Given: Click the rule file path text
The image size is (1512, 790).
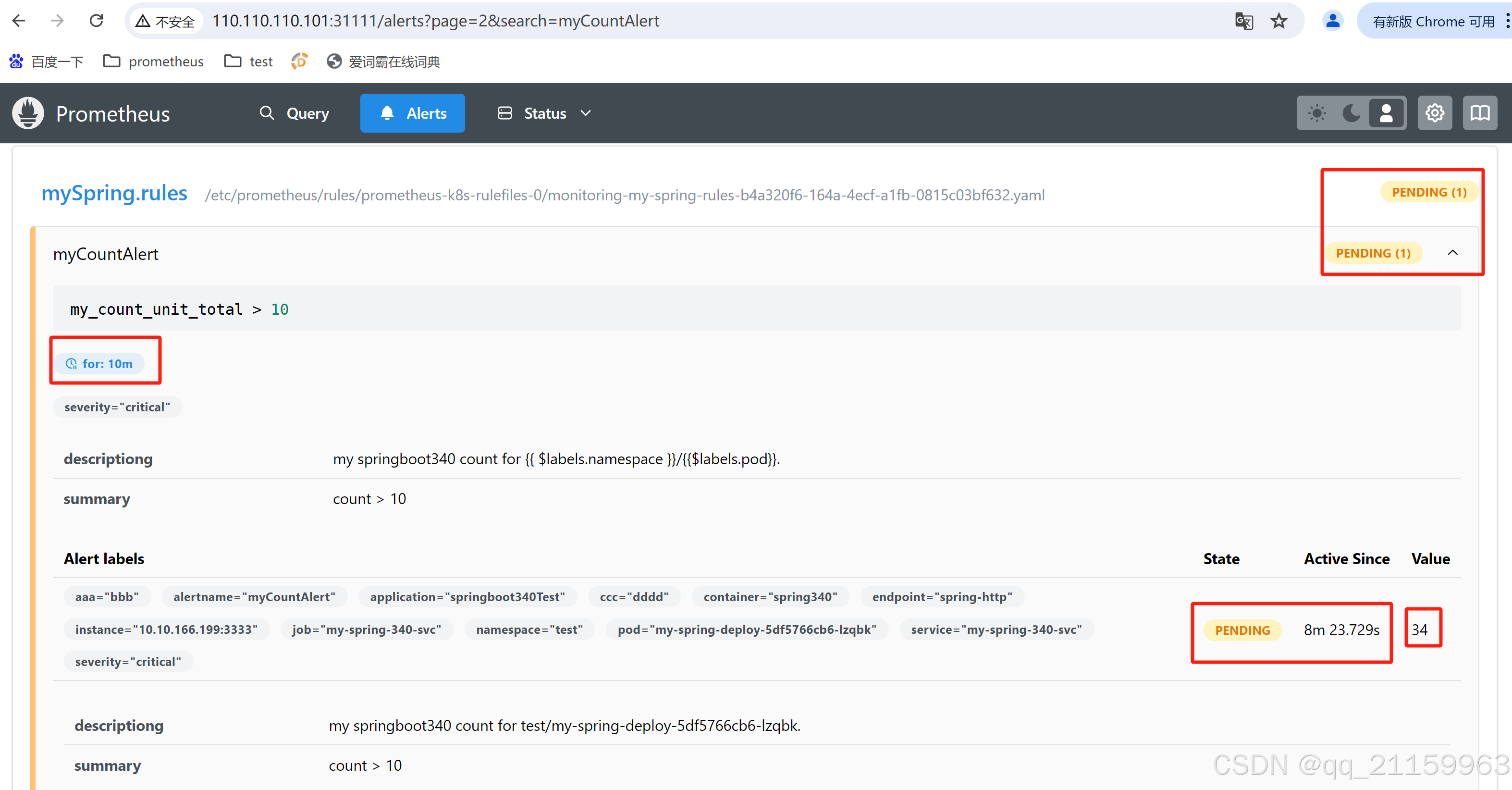Looking at the screenshot, I should (x=625, y=195).
